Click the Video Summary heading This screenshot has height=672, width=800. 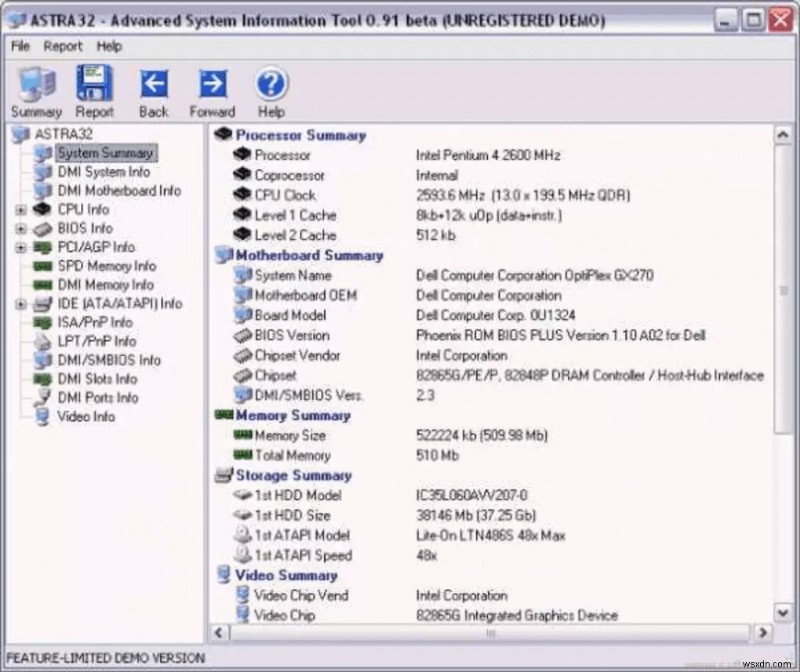(286, 575)
